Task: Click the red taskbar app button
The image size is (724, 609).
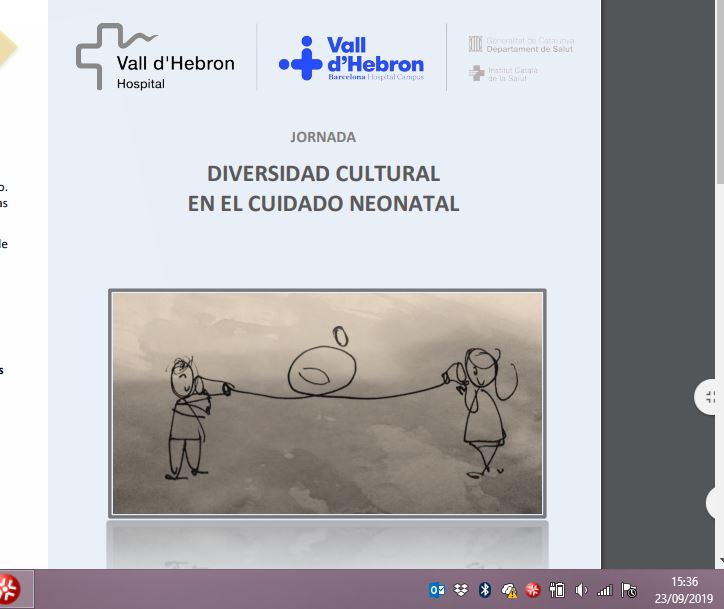Action: pos(9,589)
